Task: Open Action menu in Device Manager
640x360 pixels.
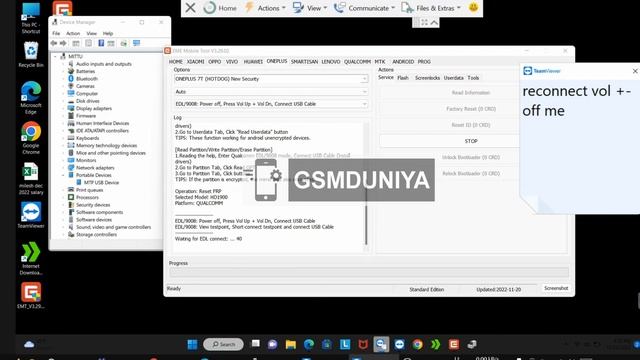Action: [73, 33]
